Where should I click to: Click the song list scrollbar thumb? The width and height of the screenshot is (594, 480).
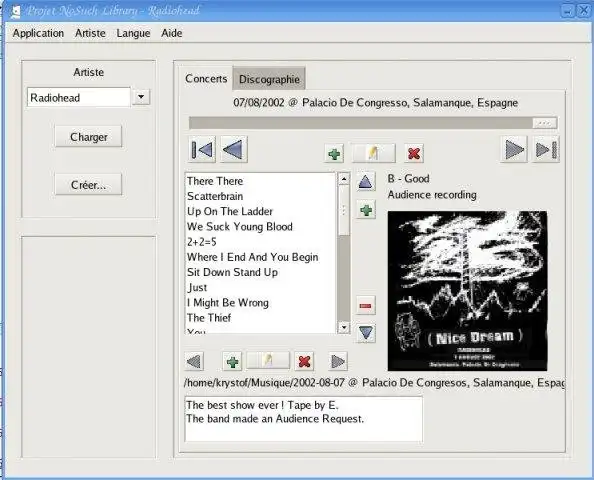point(344,210)
